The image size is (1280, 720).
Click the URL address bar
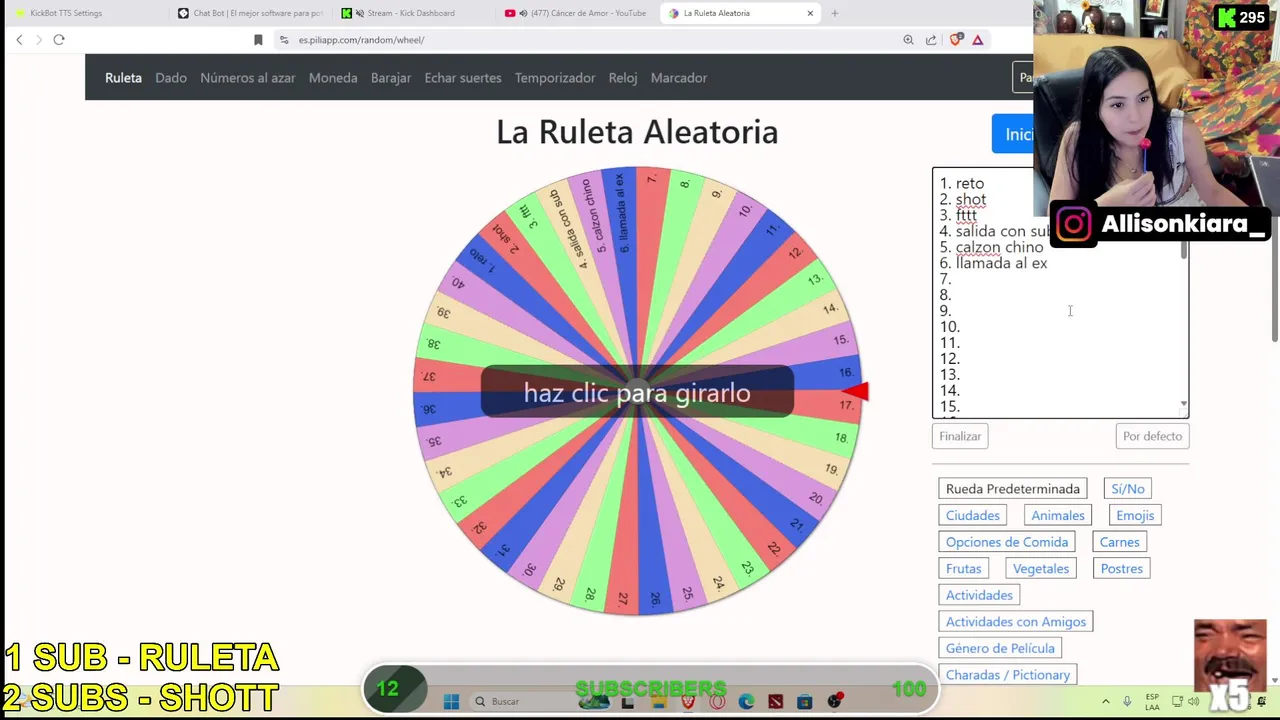coord(590,40)
